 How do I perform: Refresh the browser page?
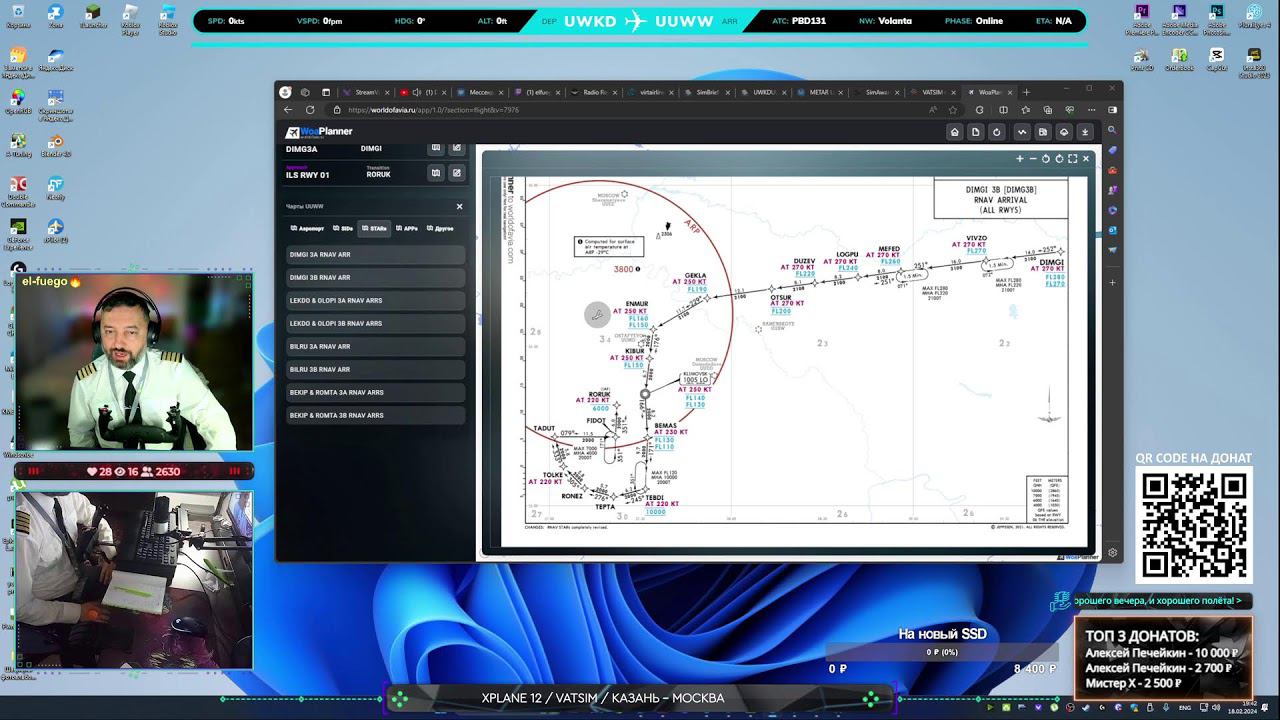[310, 110]
